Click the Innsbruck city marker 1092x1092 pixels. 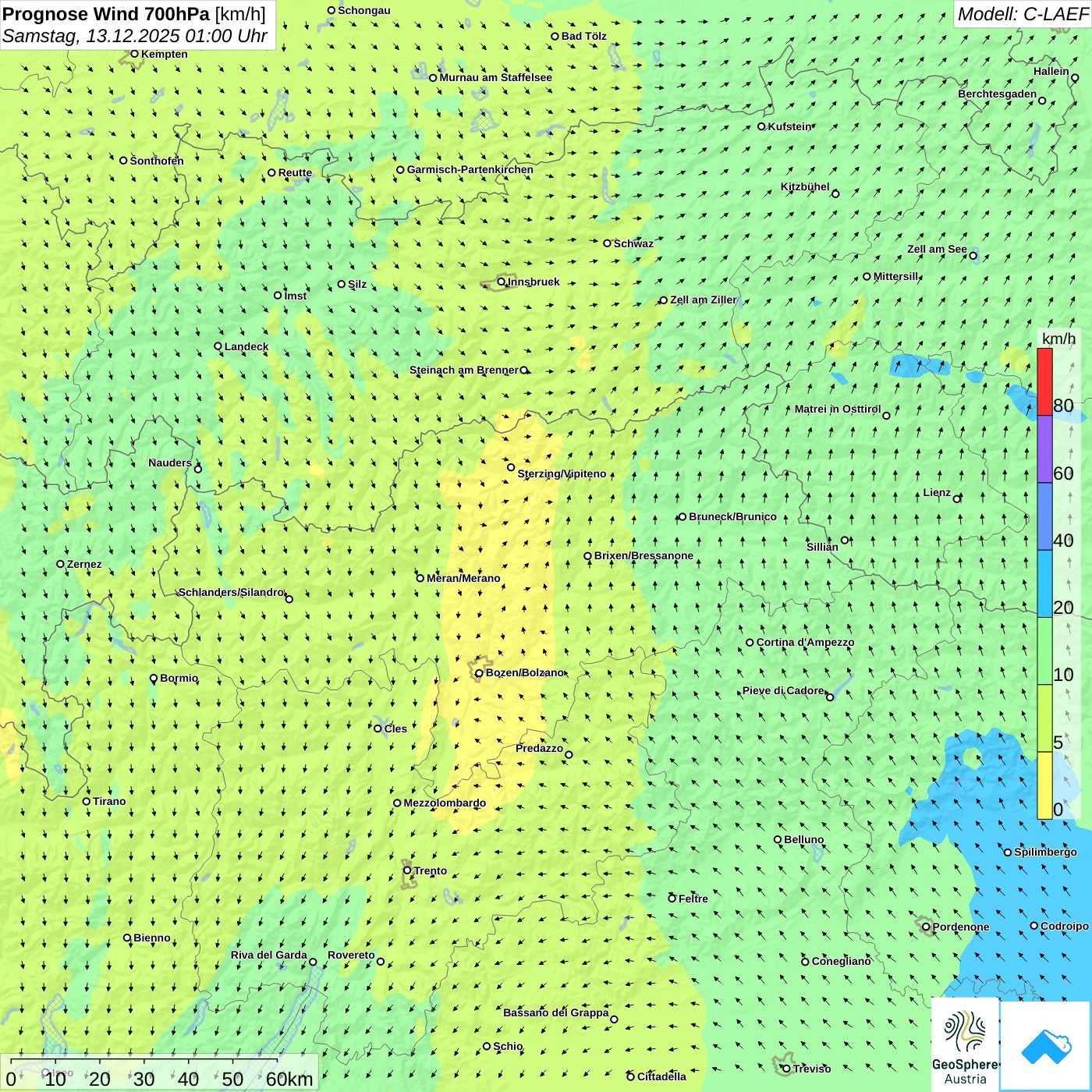click(502, 282)
